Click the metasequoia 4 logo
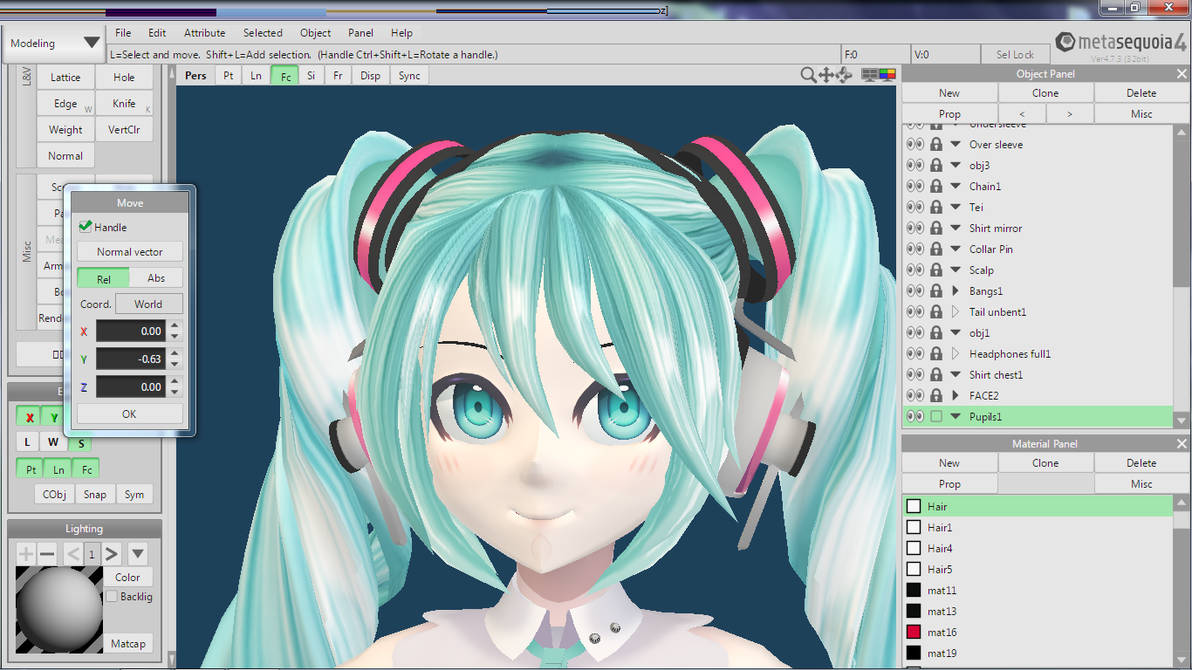Screen dimensions: 1192x670 coord(1121,43)
